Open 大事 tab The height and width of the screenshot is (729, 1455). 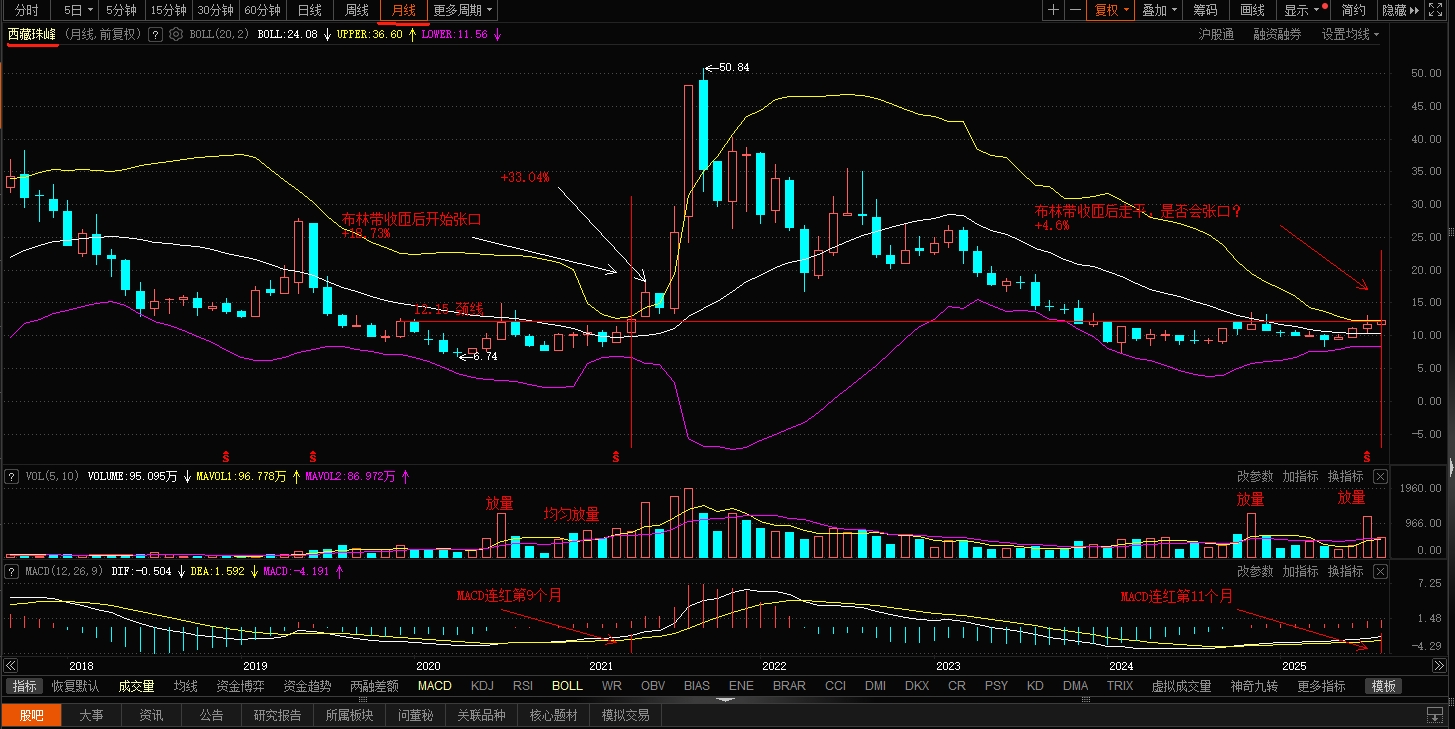pyautogui.click(x=91, y=715)
